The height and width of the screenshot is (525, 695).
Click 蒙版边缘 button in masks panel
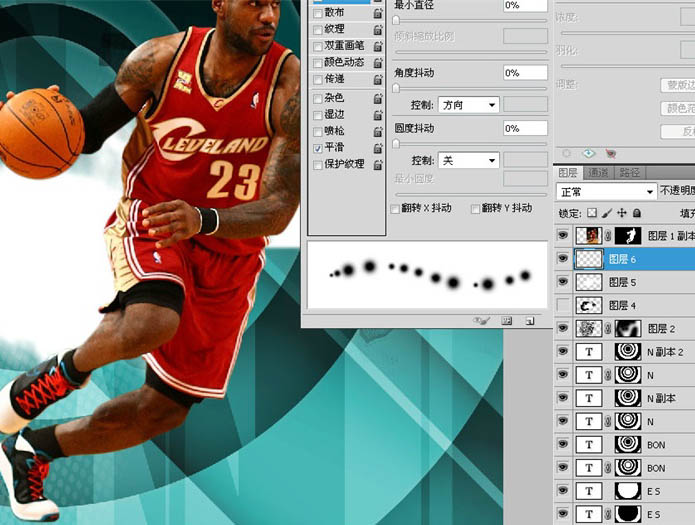[x=678, y=85]
